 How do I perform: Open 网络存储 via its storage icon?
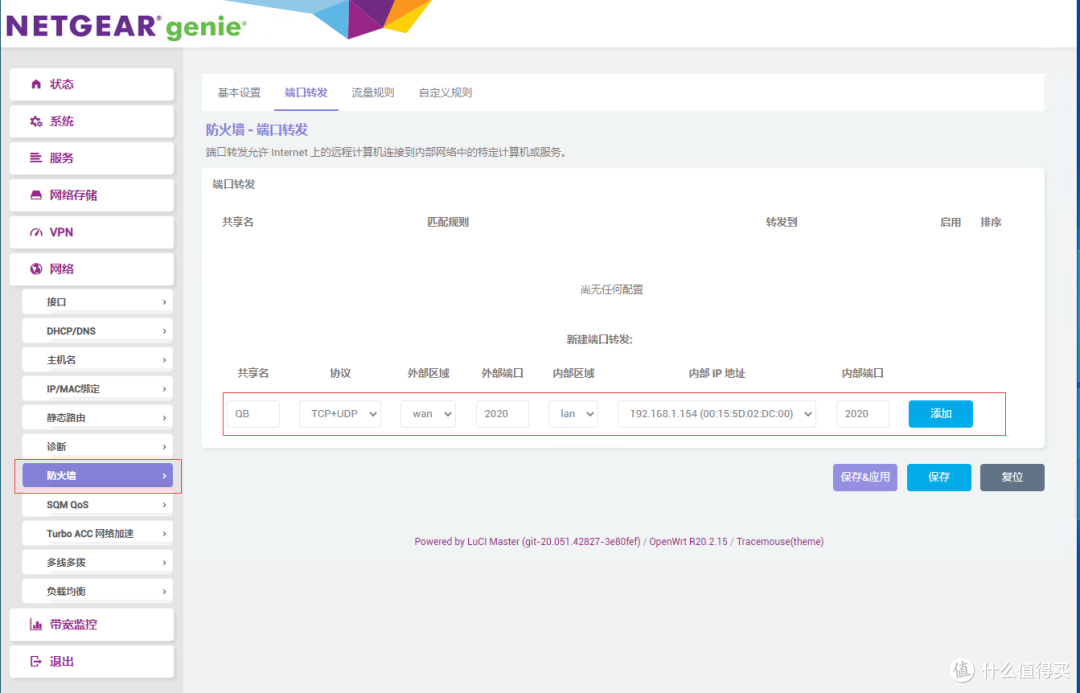point(36,195)
